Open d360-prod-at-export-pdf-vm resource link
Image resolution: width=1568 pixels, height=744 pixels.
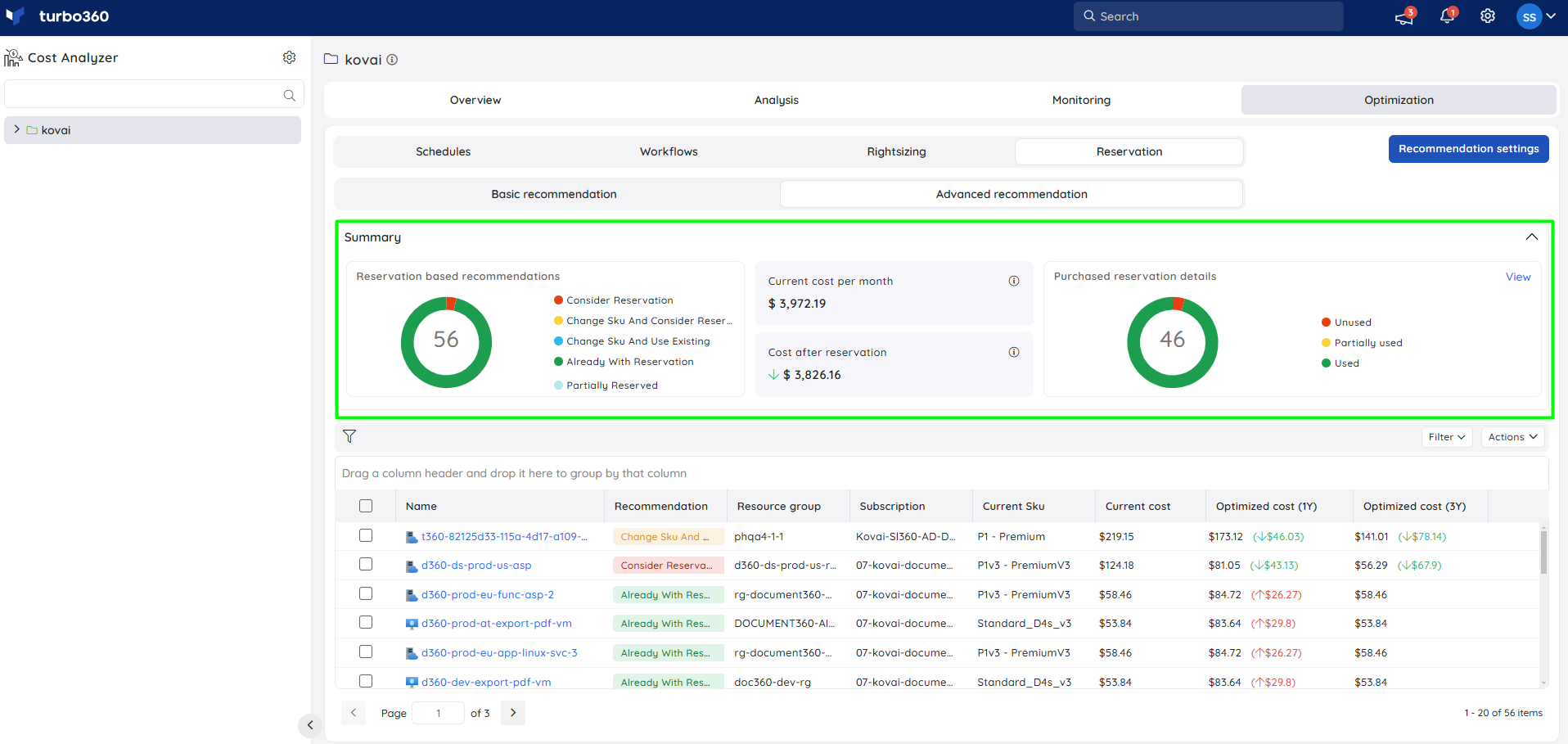pyautogui.click(x=497, y=624)
